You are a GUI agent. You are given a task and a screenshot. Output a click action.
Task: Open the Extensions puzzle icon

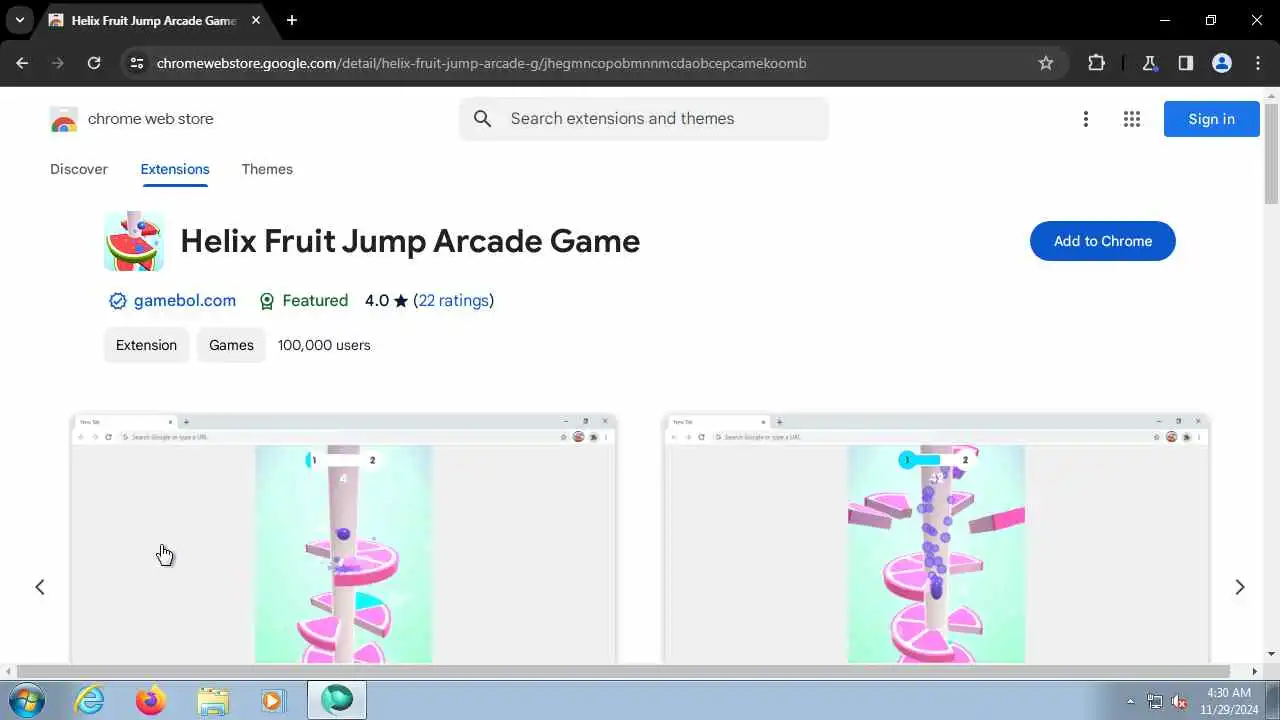pos(1096,63)
